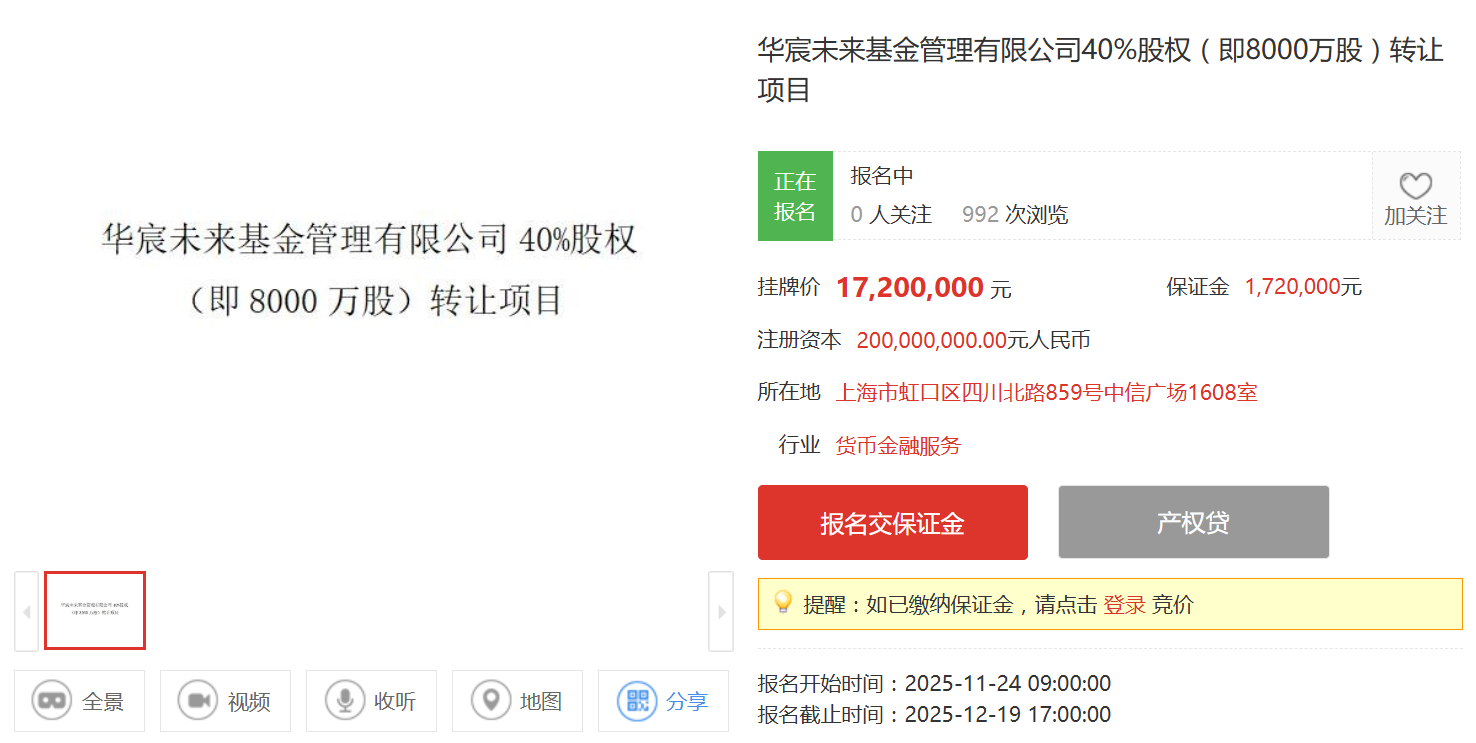Screen dimensions: 1476x743
Task: Follow the 登录 link to bid
Action: pos(1124,605)
